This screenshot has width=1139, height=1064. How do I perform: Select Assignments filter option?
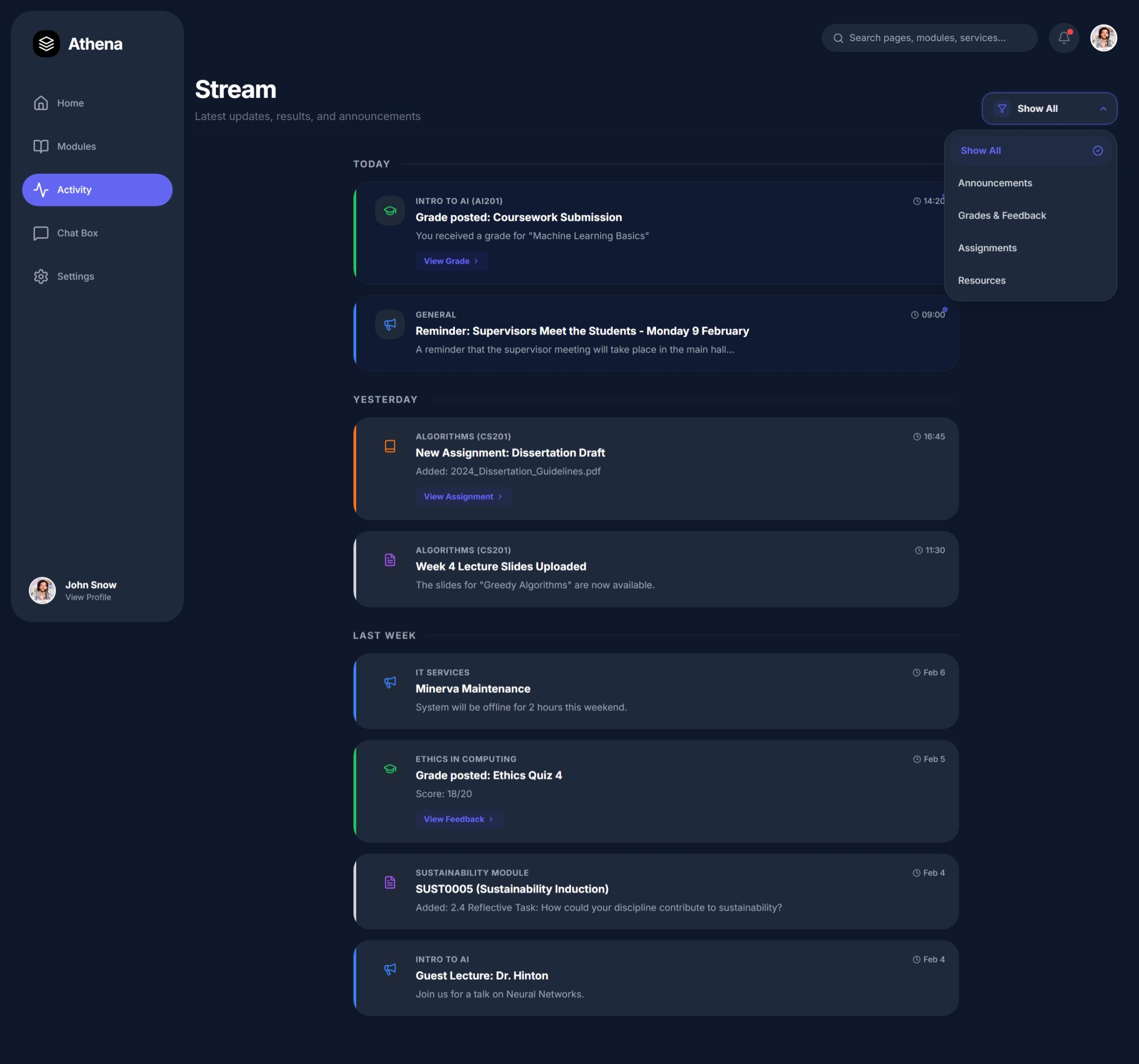[x=987, y=248]
